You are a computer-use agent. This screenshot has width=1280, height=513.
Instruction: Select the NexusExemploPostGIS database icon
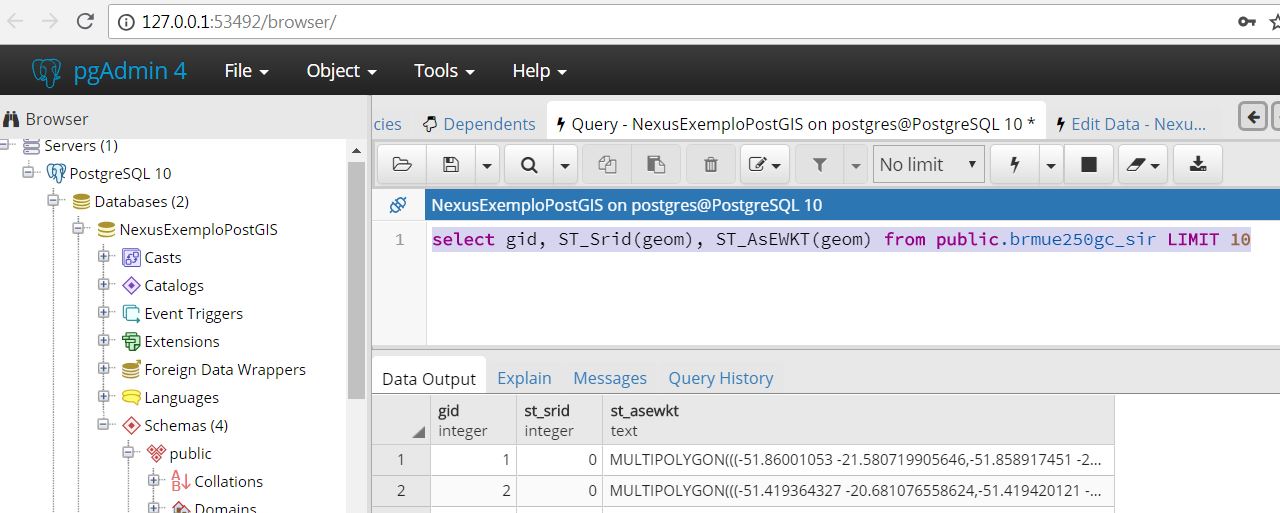tap(106, 229)
